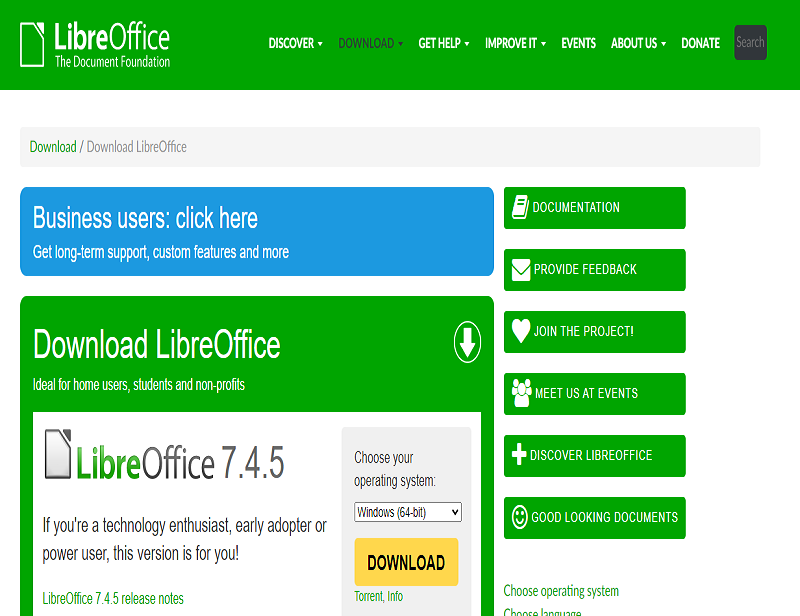
Task: Expand the Discover menu arrow
Action: click(x=320, y=44)
